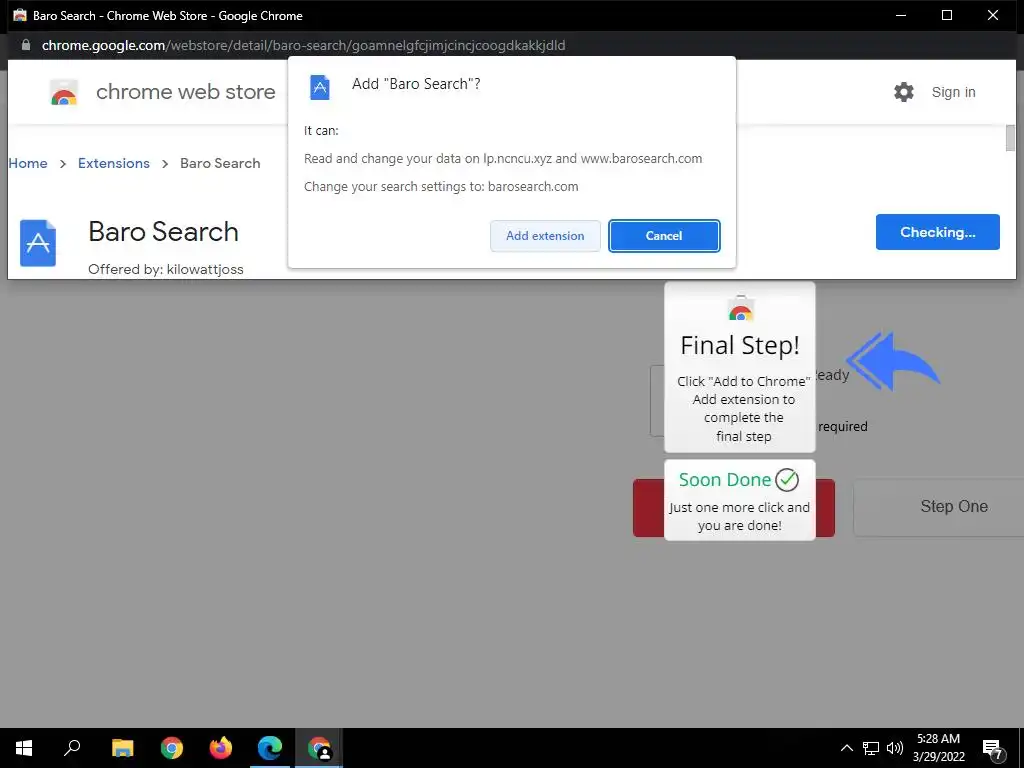
Task: Click "Just one more click" text
Action: click(739, 517)
